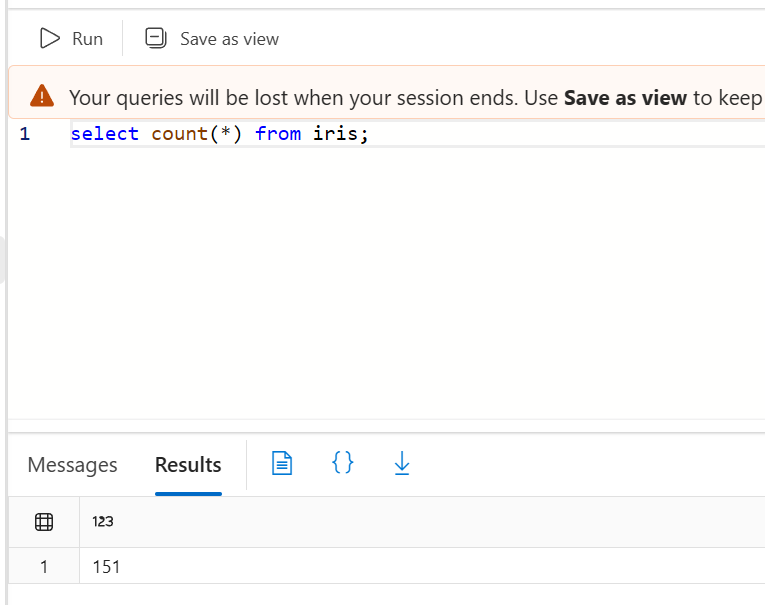This screenshot has height=605, width=765.
Task: Click the Run play triangle icon
Action: pos(49,39)
